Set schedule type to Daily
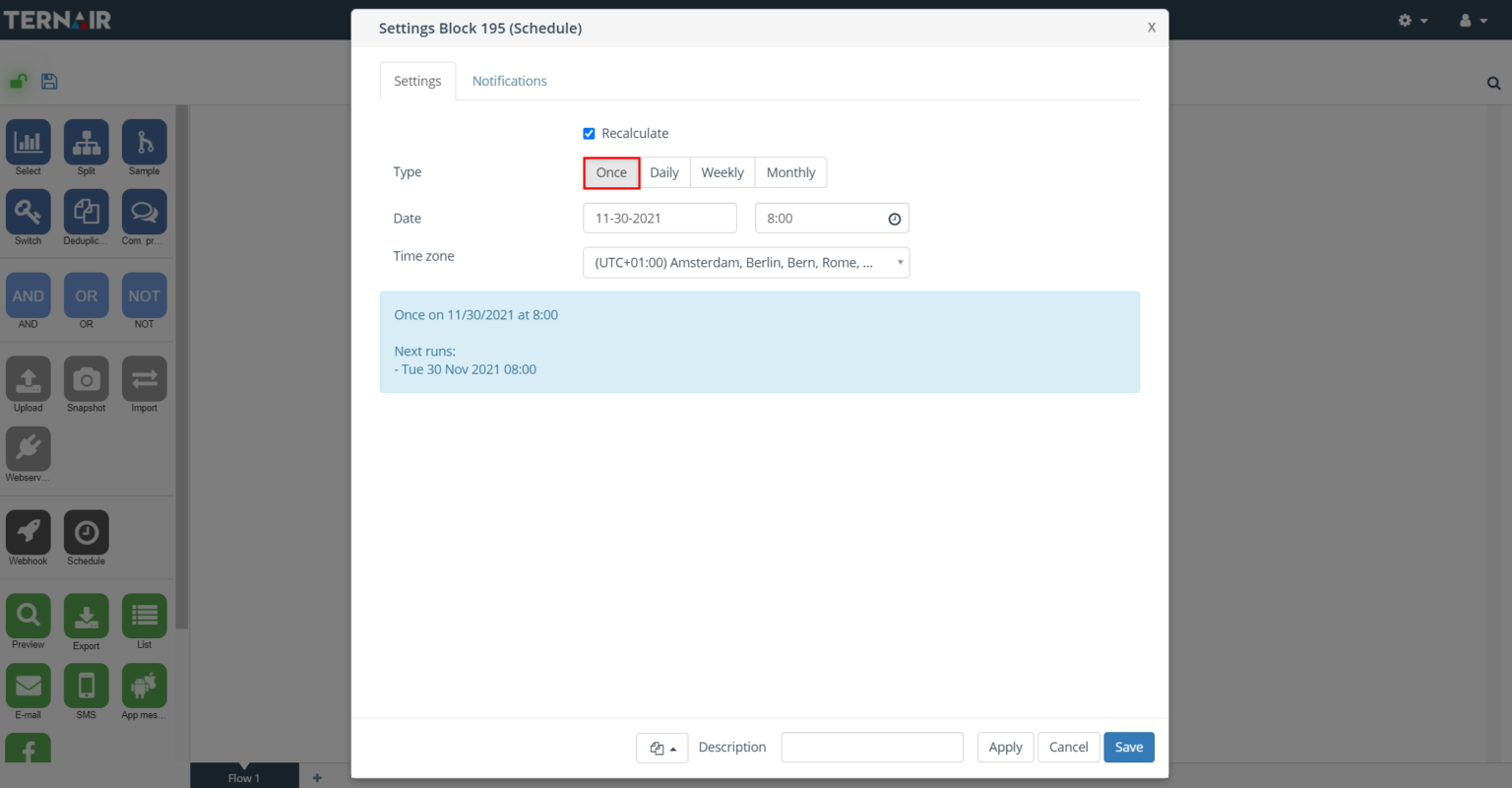Image resolution: width=1512 pixels, height=788 pixels. 664,172
